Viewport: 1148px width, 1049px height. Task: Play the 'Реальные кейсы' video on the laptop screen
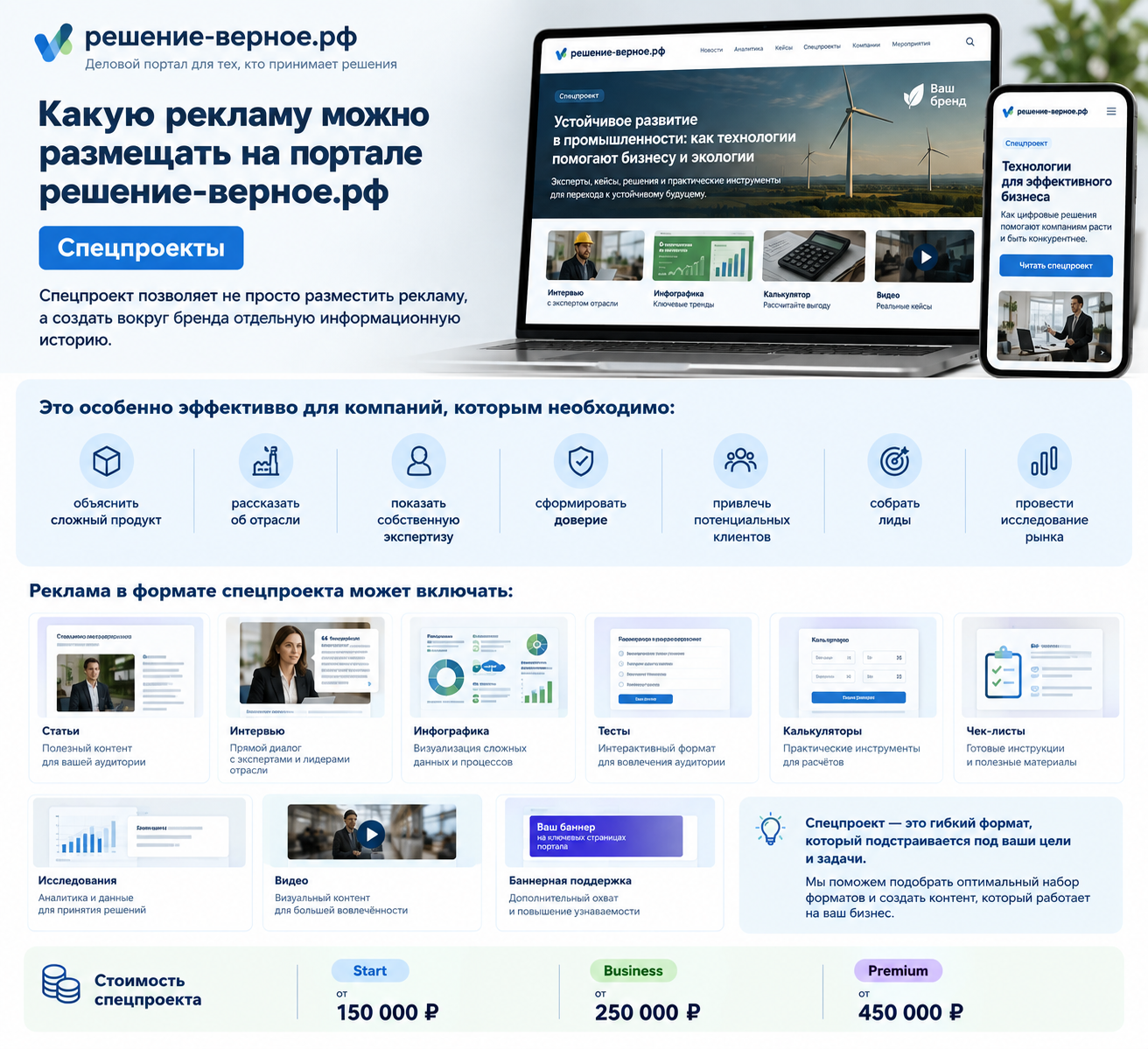pos(925,256)
